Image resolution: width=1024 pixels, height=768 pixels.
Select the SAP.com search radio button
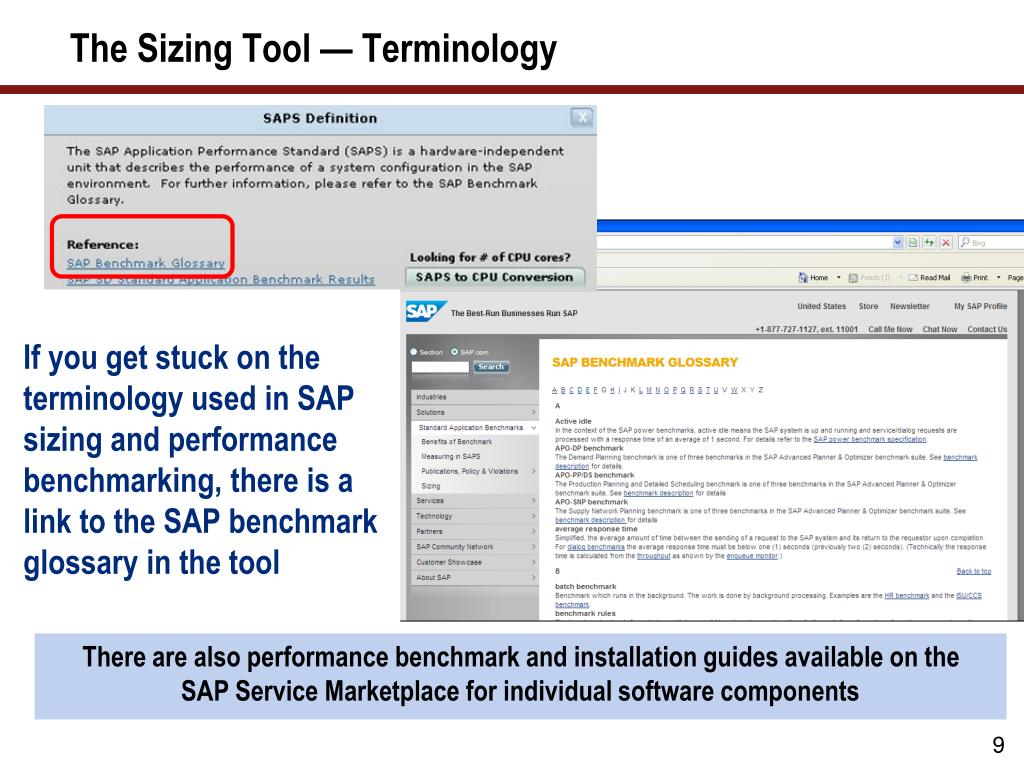click(x=455, y=352)
